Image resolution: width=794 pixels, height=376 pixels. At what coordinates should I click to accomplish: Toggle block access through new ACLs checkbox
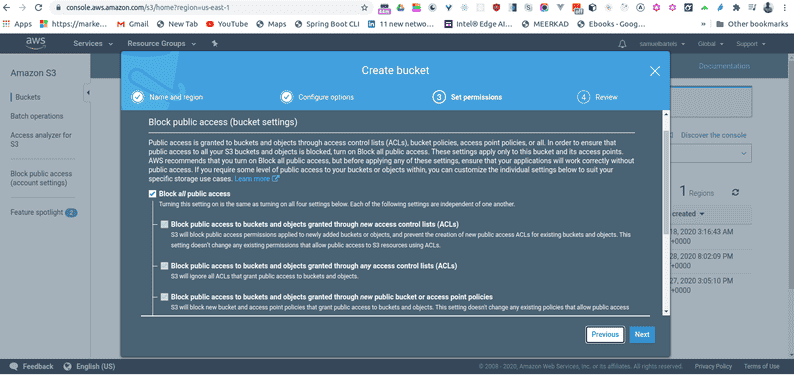click(164, 224)
